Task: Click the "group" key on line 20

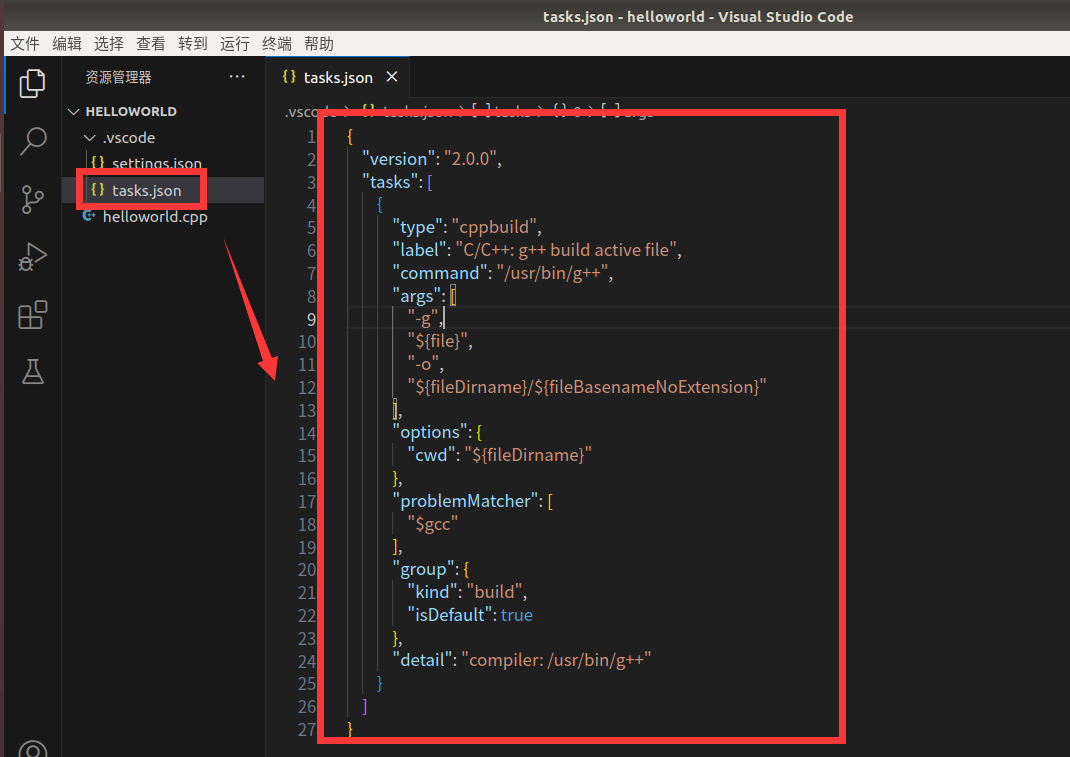Action: coord(423,569)
